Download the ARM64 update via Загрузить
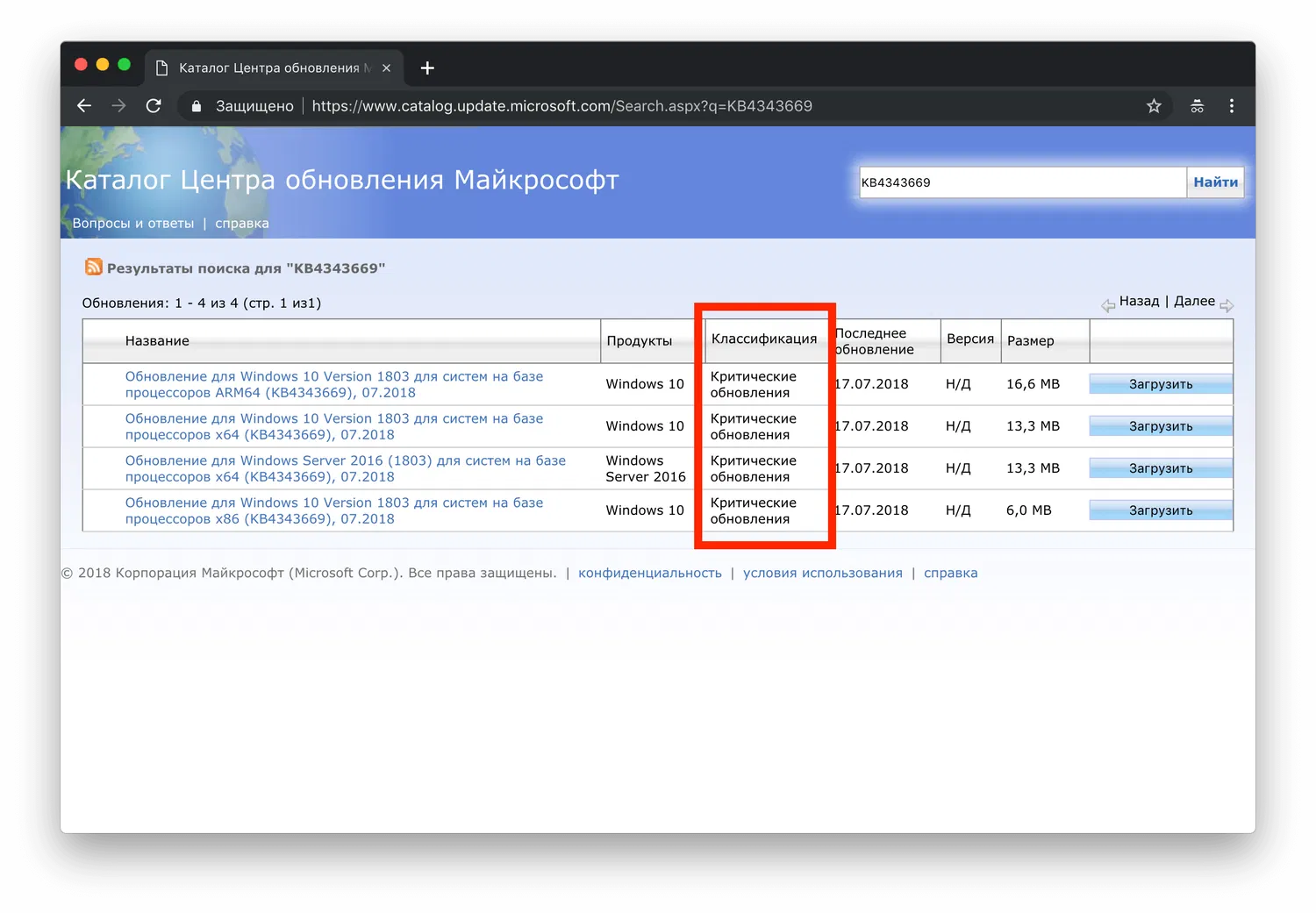 coord(1161,384)
